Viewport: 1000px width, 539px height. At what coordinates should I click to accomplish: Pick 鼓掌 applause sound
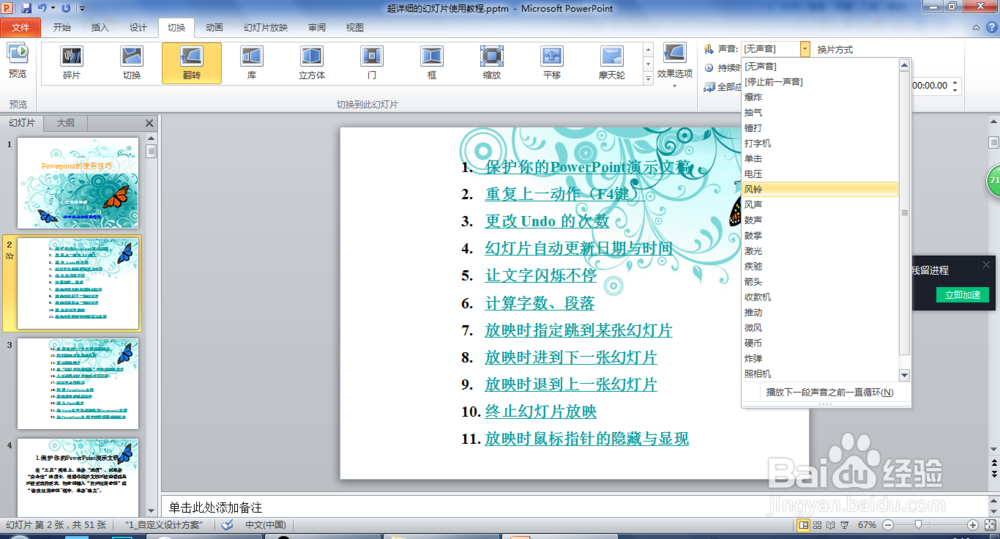click(820, 235)
